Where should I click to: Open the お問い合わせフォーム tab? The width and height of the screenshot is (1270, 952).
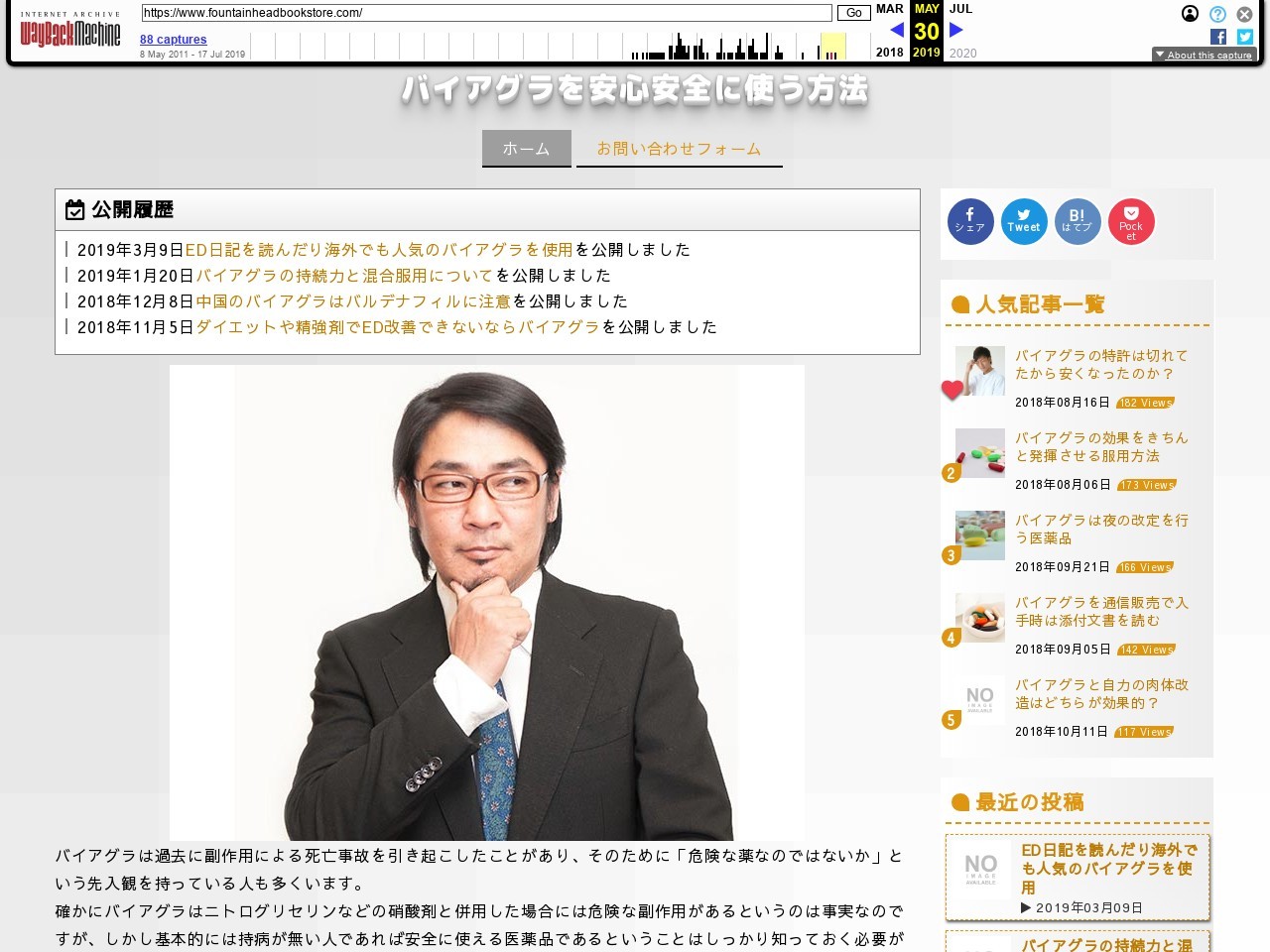[679, 149]
